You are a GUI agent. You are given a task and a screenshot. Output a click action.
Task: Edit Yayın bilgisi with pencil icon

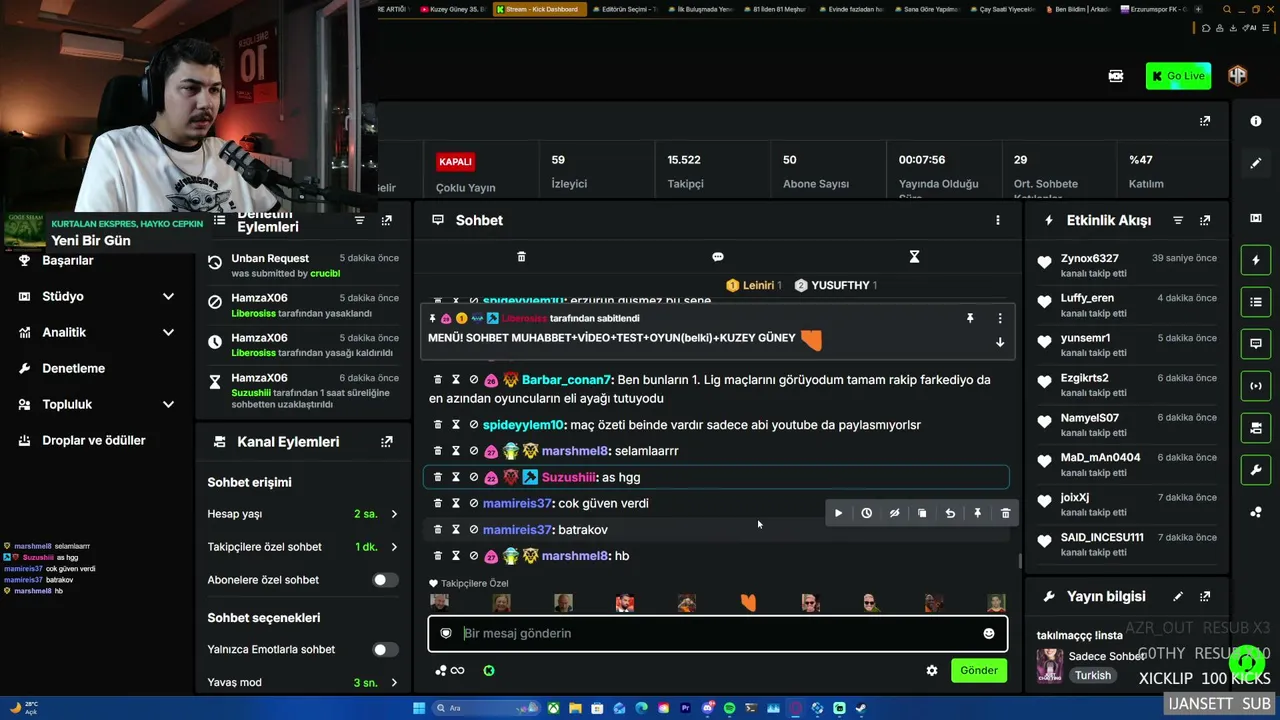click(1178, 597)
